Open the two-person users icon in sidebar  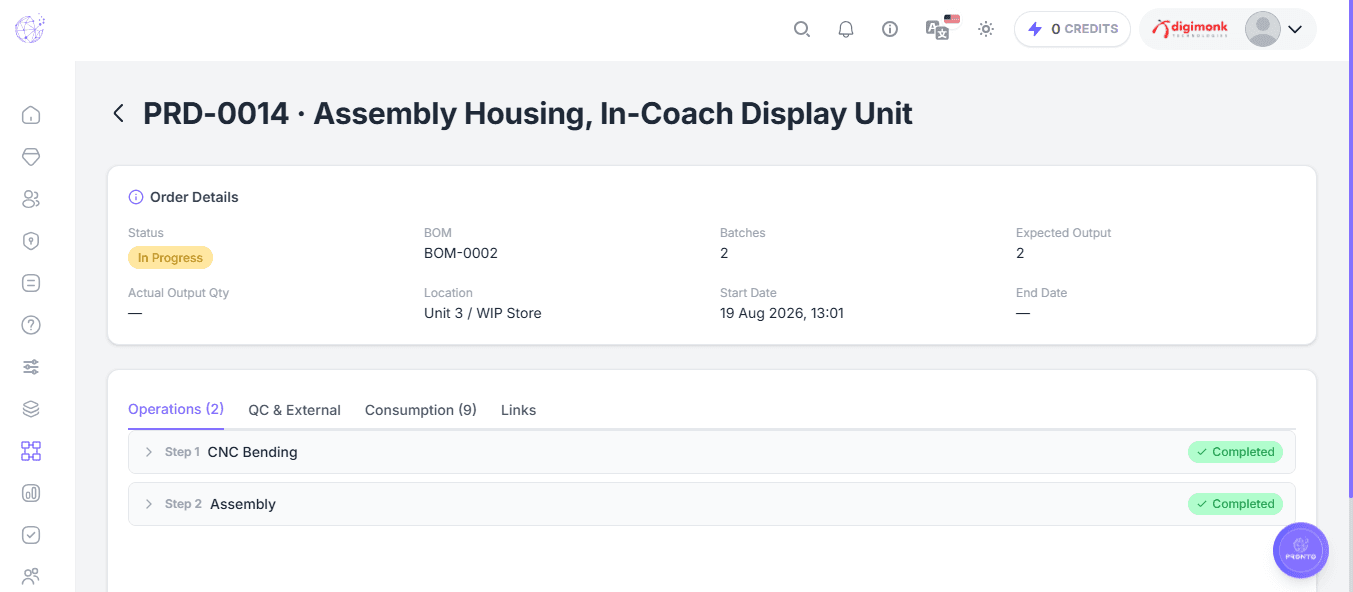[31, 199]
